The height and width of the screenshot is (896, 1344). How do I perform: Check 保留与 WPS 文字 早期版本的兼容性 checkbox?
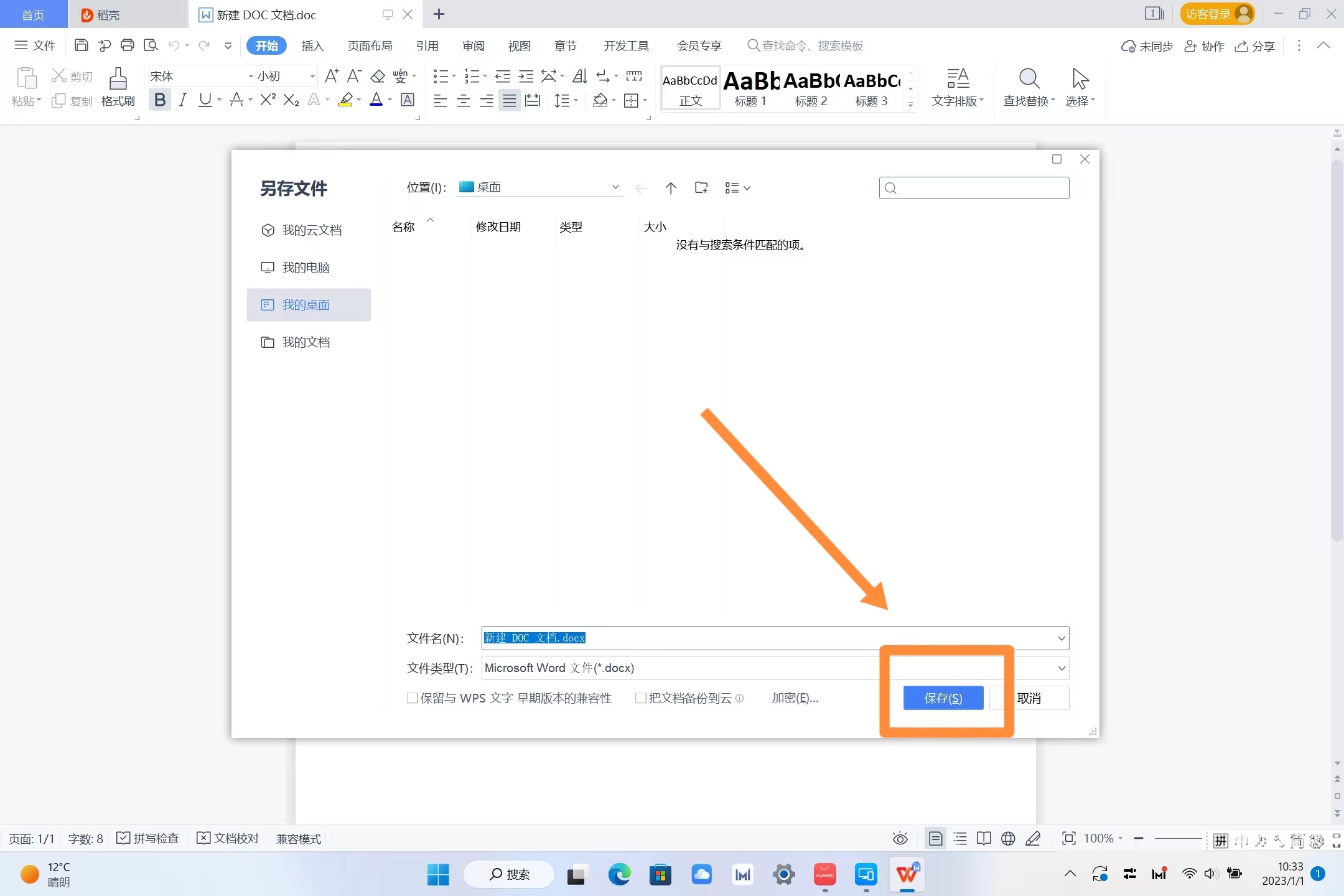tap(412, 698)
